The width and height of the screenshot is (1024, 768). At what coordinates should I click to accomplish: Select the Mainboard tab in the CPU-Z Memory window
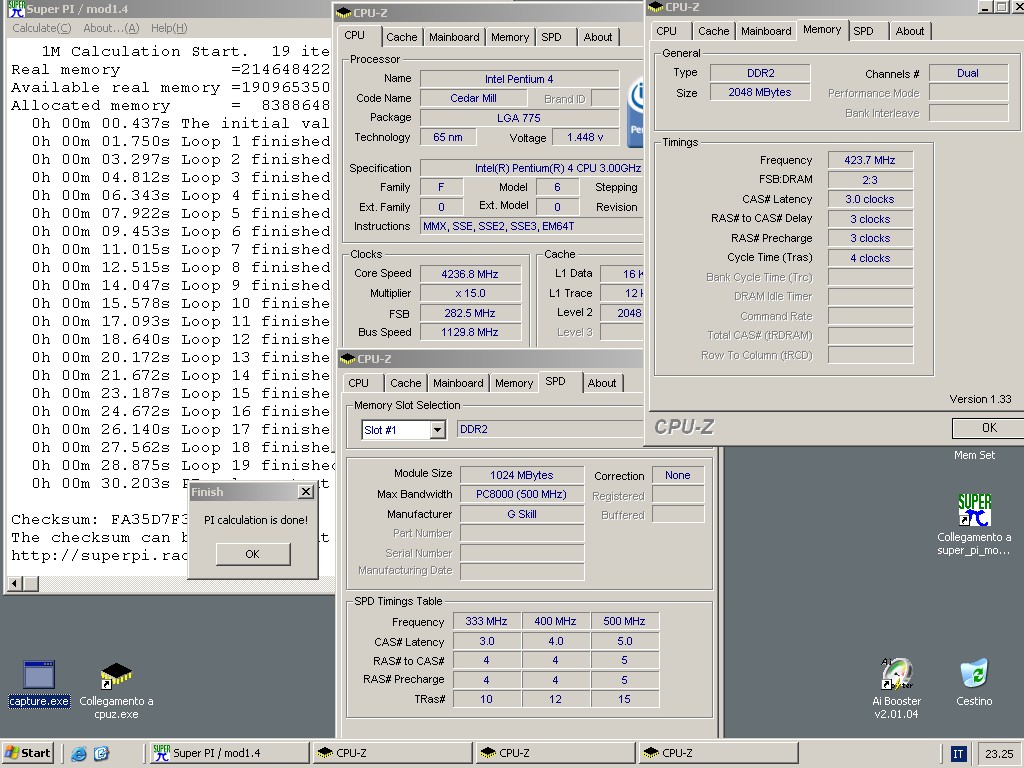pos(766,31)
